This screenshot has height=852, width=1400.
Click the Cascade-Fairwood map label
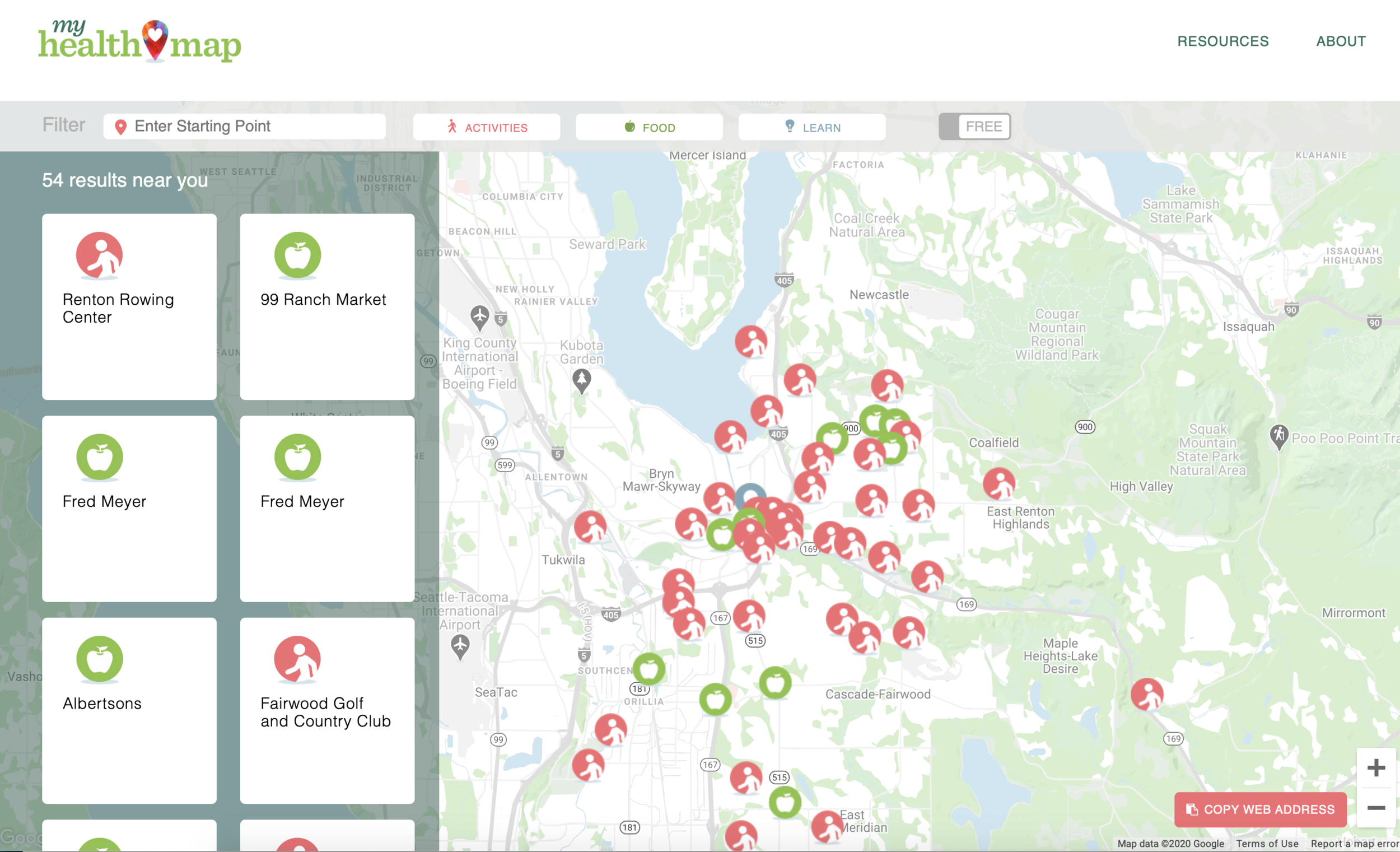878,694
